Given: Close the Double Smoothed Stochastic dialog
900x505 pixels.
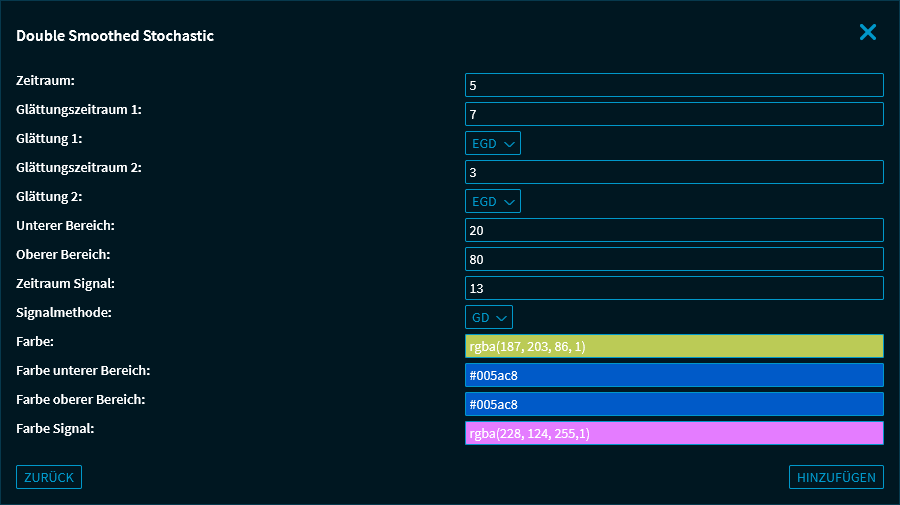Looking at the screenshot, I should point(867,32).
